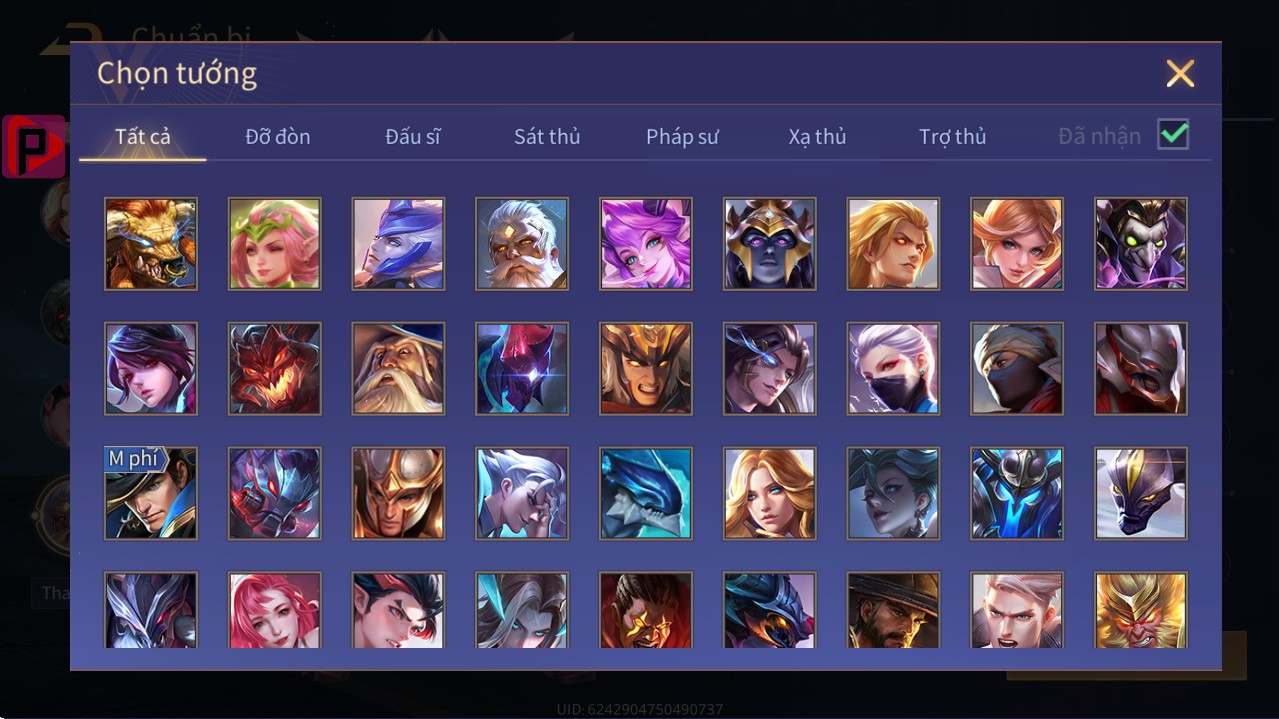Pick the free-trial hero labeled M phí
Image resolution: width=1279 pixels, height=719 pixels.
coord(151,493)
